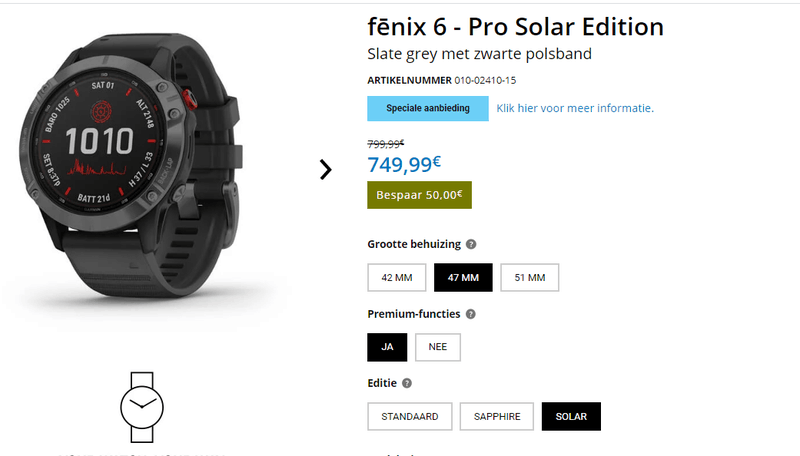This screenshot has height=456, width=800.
Task: Select the SOLAR edition
Action: (x=571, y=416)
